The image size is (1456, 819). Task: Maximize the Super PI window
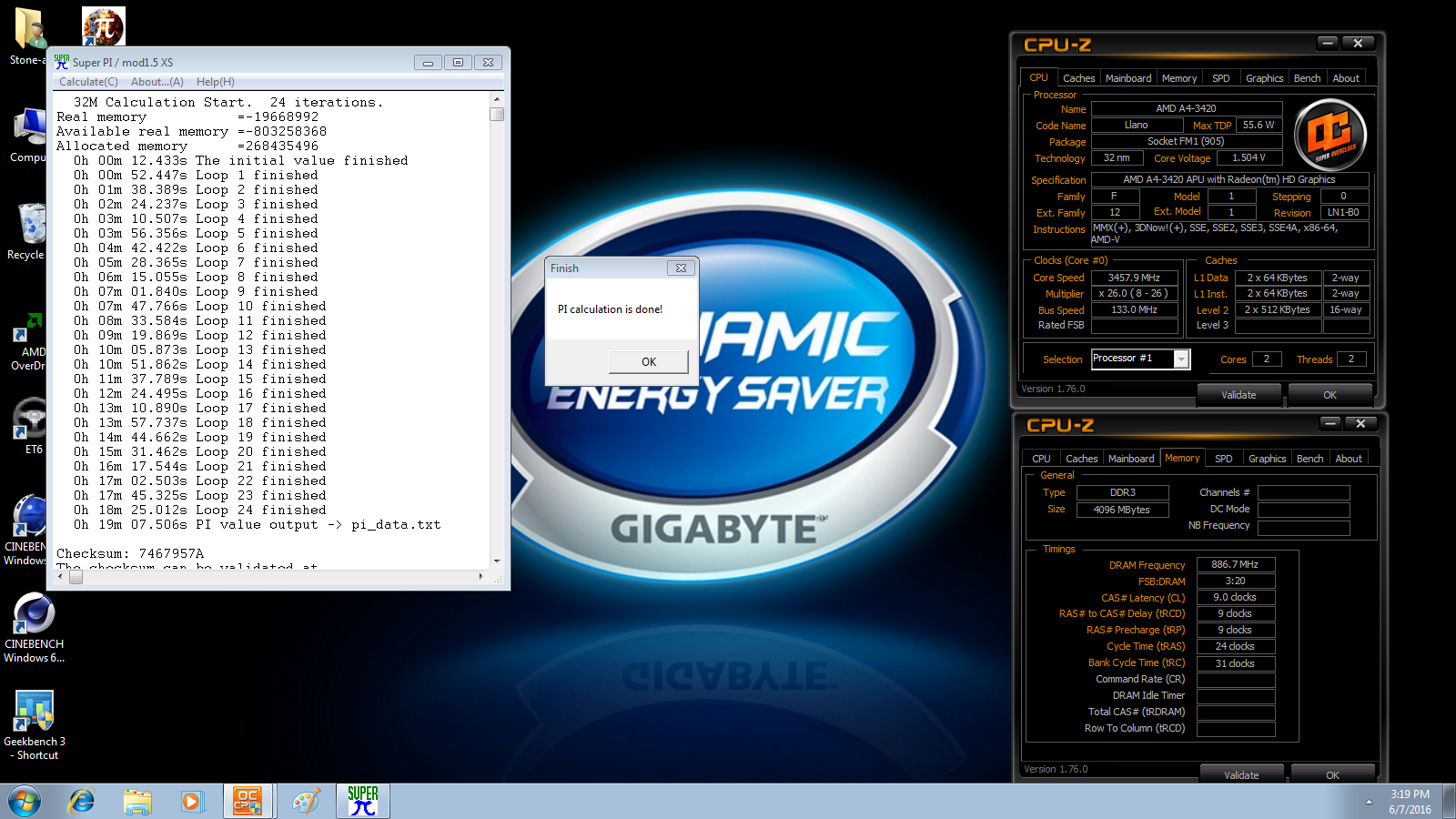tap(458, 62)
